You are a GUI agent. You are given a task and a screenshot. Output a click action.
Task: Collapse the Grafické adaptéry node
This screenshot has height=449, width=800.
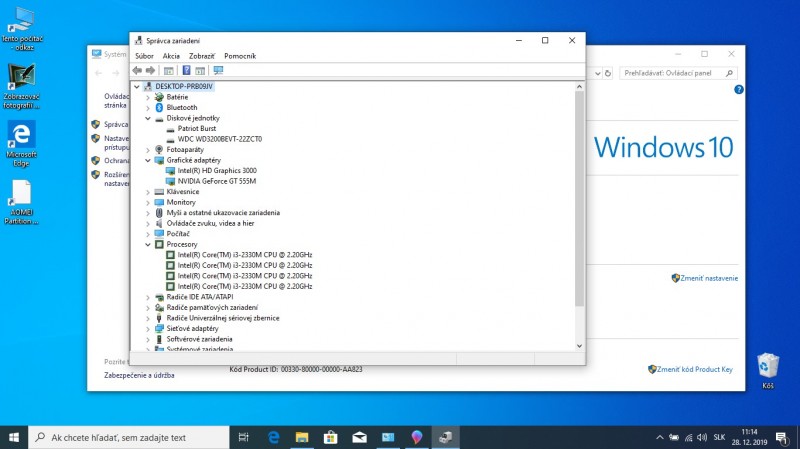tap(148, 160)
